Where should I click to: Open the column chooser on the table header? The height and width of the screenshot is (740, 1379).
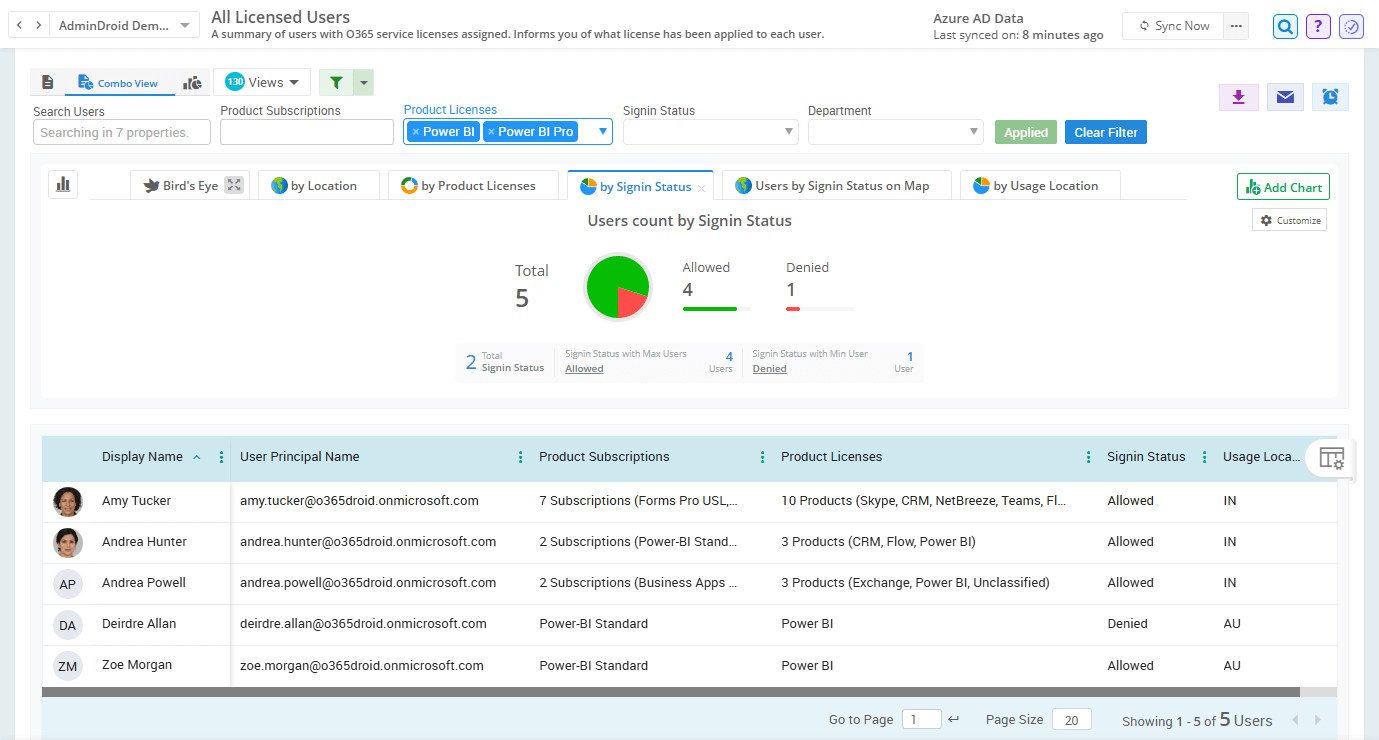(x=1333, y=457)
